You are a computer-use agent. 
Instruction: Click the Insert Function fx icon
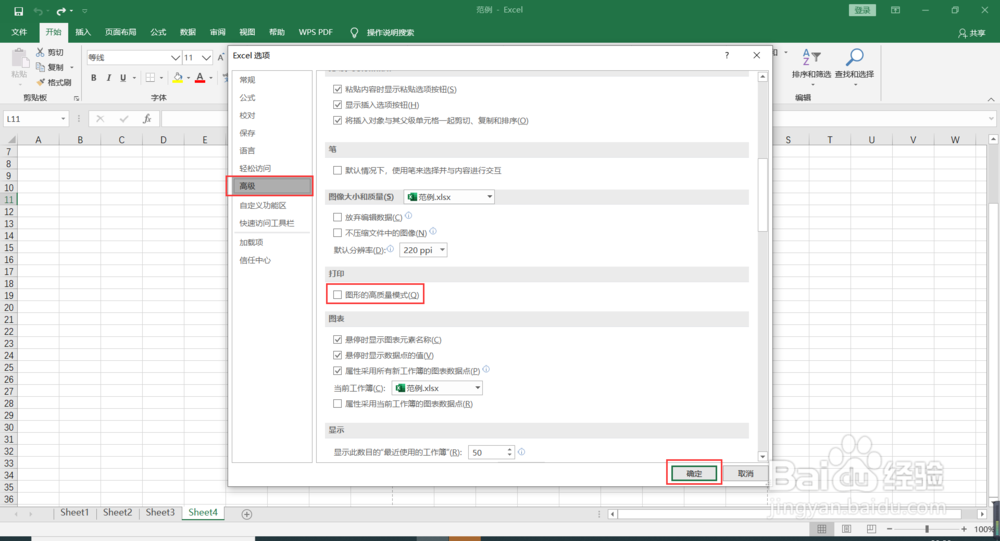click(147, 119)
